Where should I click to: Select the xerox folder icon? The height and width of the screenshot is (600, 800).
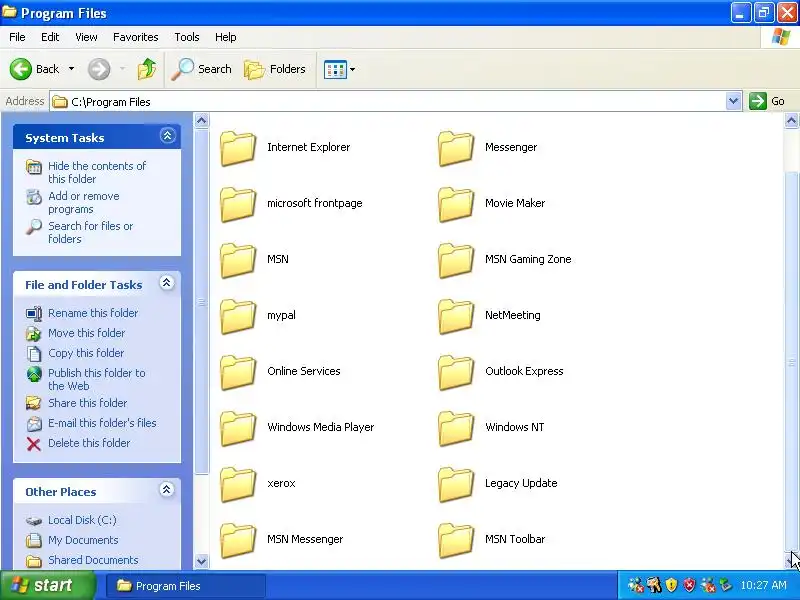coord(238,485)
